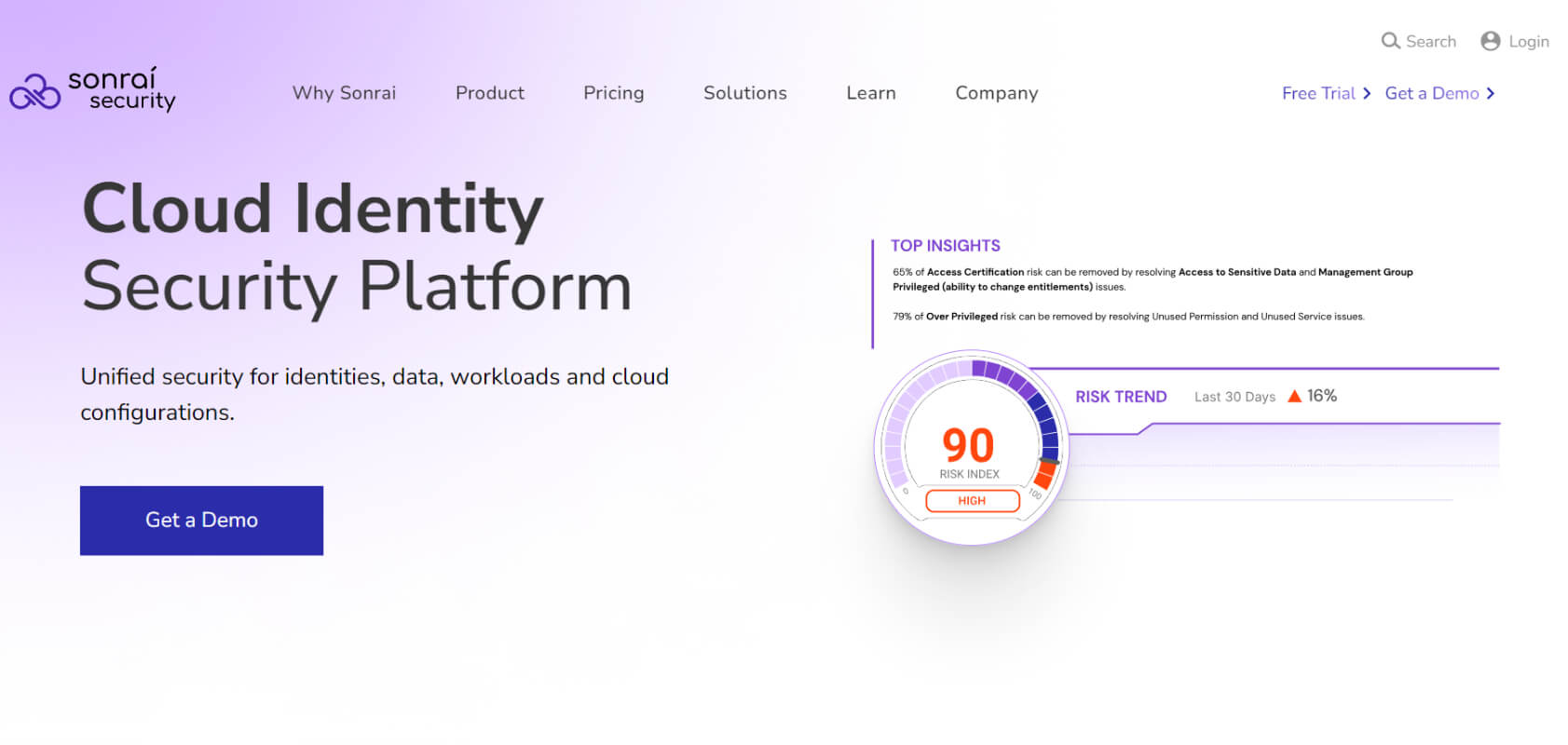Click the Unified security for identities subtitle
The image size is (1568, 745).
point(375,394)
